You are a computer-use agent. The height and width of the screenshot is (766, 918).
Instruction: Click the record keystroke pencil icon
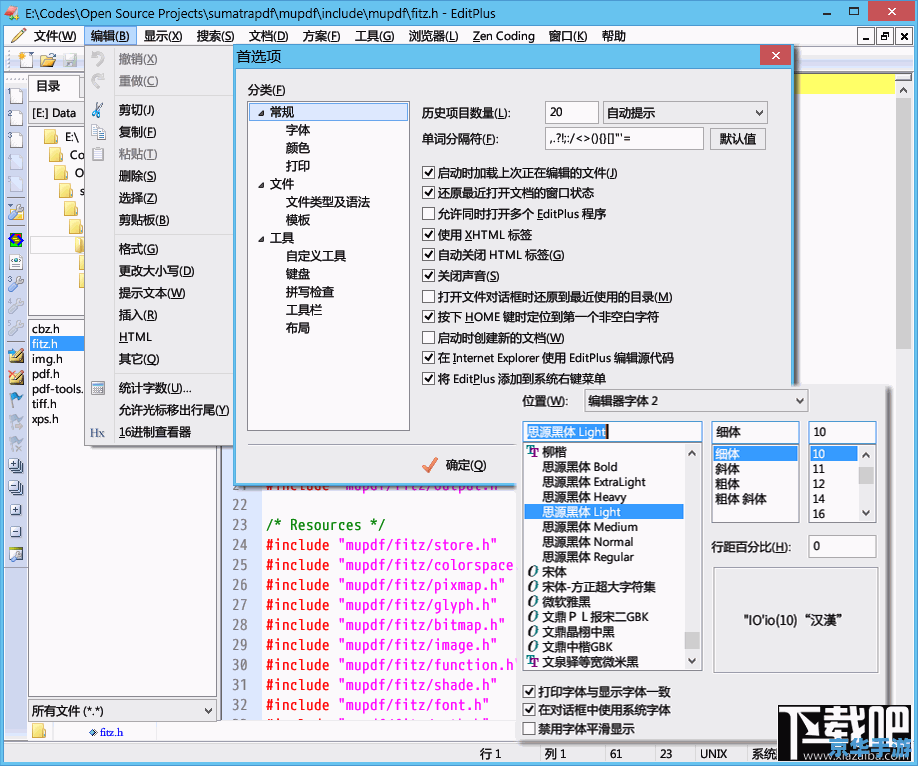tap(16, 355)
